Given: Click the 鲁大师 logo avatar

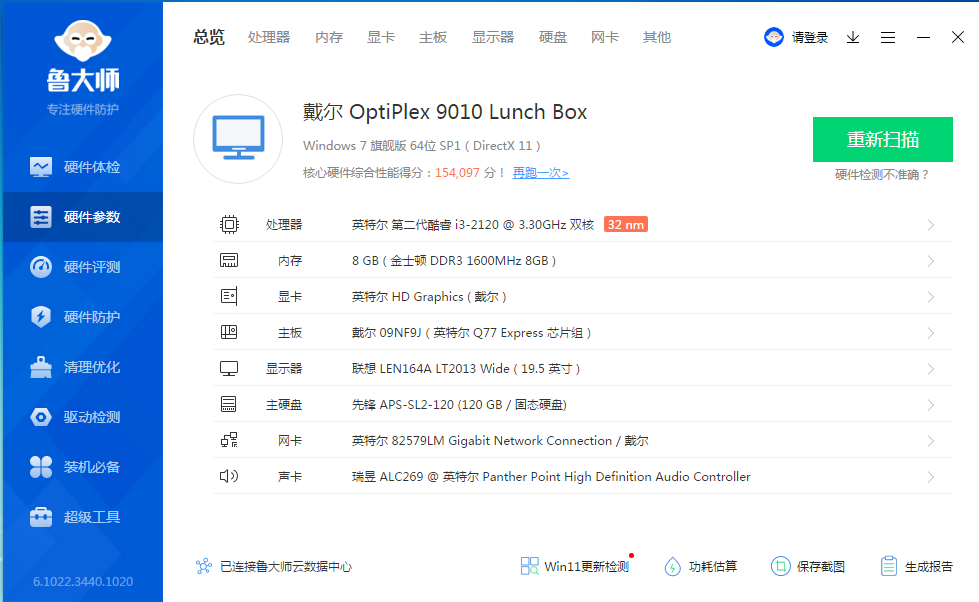Looking at the screenshot, I should (83, 40).
